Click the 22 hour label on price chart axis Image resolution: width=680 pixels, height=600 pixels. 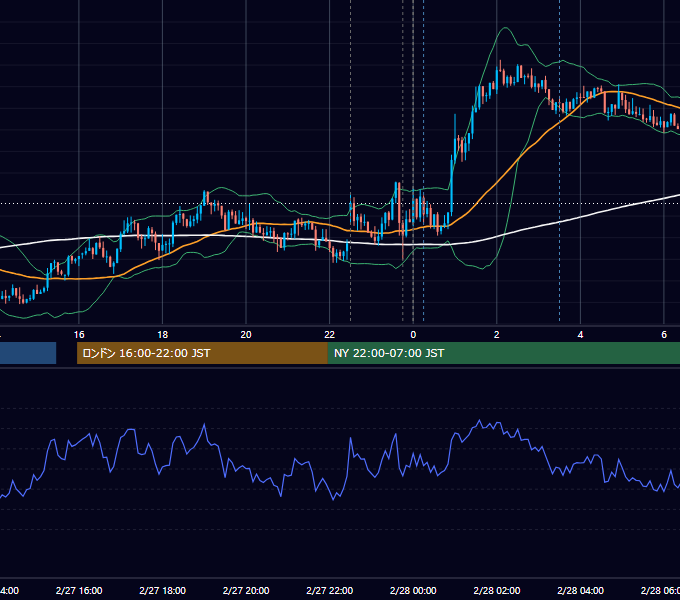point(330,335)
